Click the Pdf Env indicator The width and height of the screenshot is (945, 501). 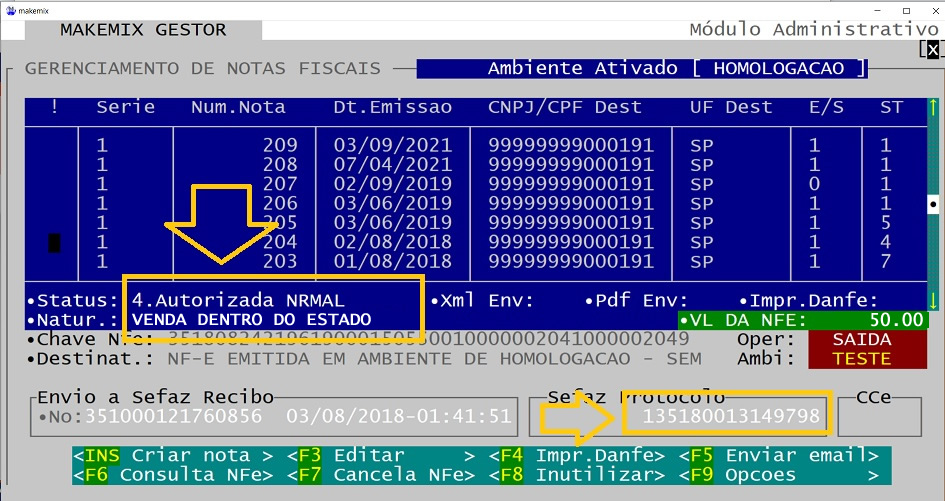point(636,300)
